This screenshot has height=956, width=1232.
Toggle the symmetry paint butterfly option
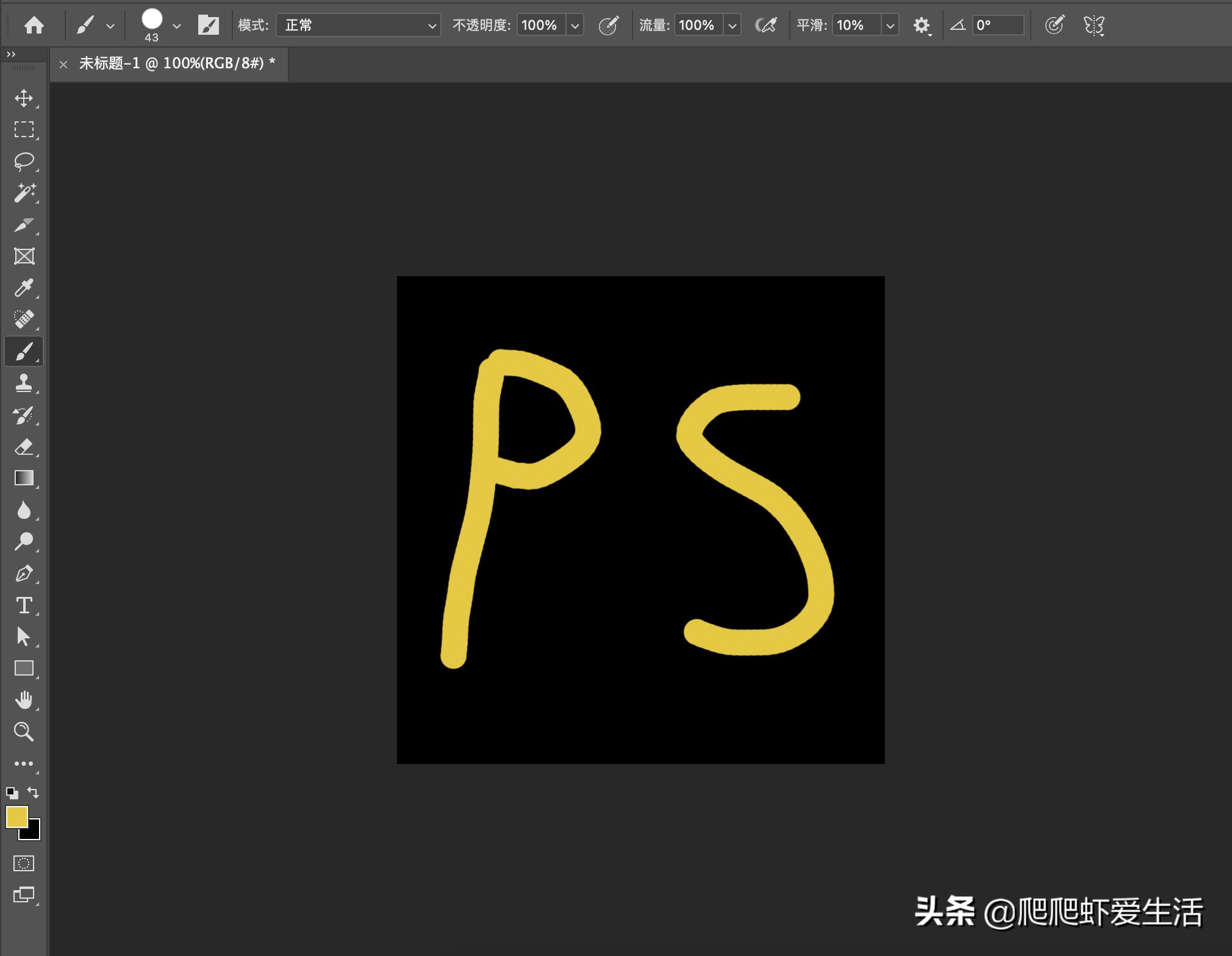pyautogui.click(x=1094, y=25)
